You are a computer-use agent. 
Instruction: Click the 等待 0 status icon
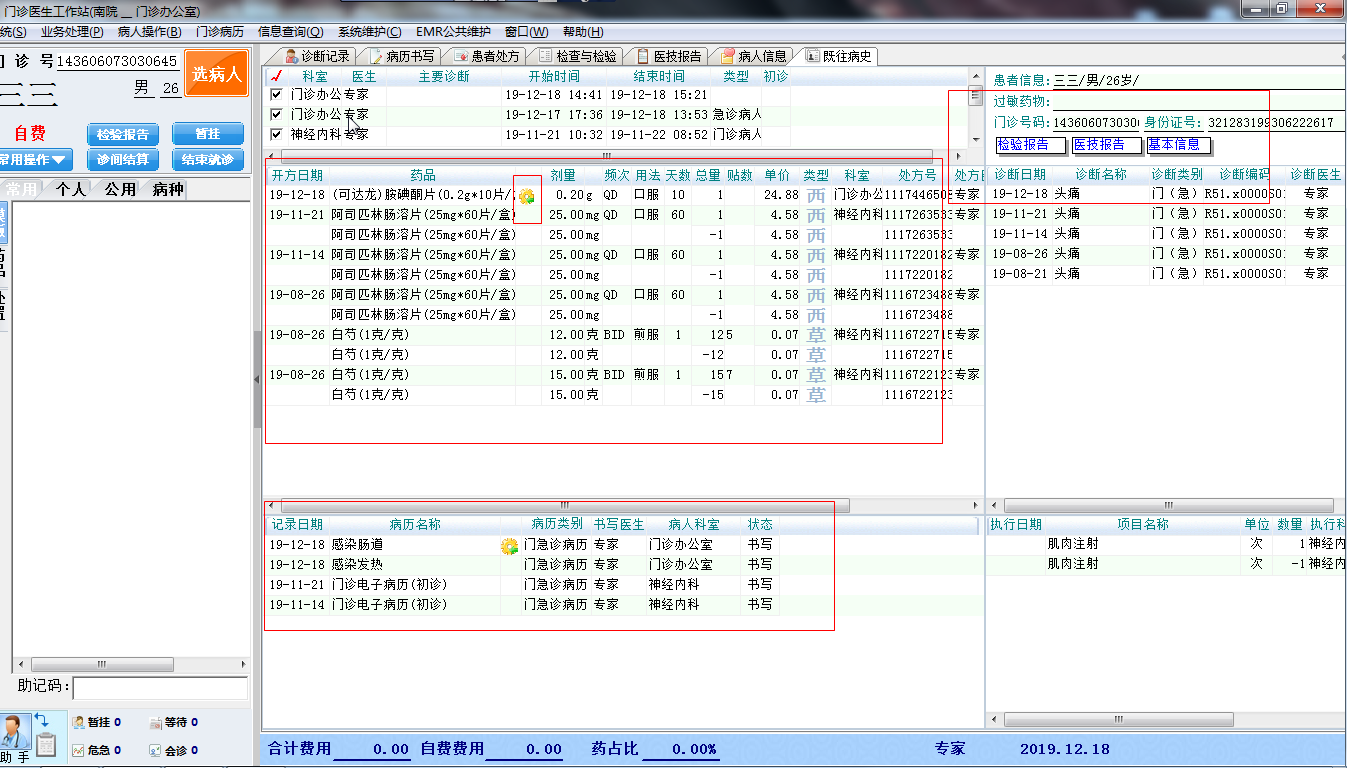155,722
